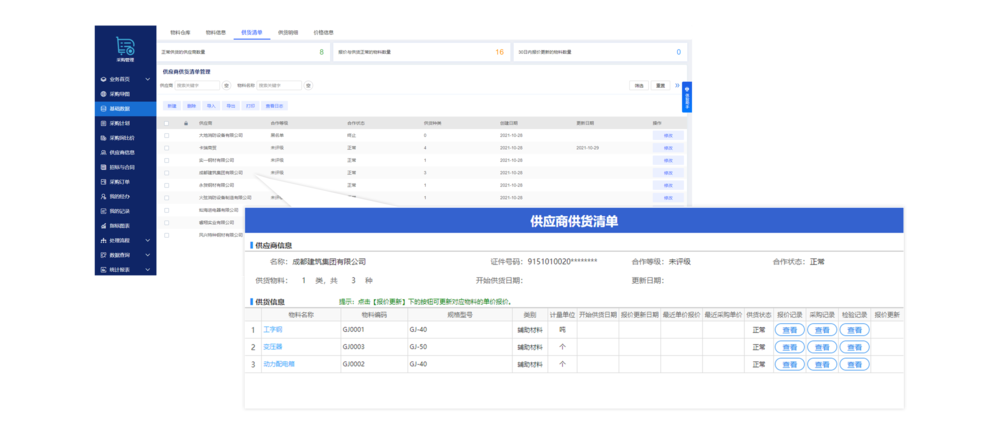Check the box for 大地消防设备有限公司 row
The height and width of the screenshot is (439, 1000).
[x=167, y=135]
